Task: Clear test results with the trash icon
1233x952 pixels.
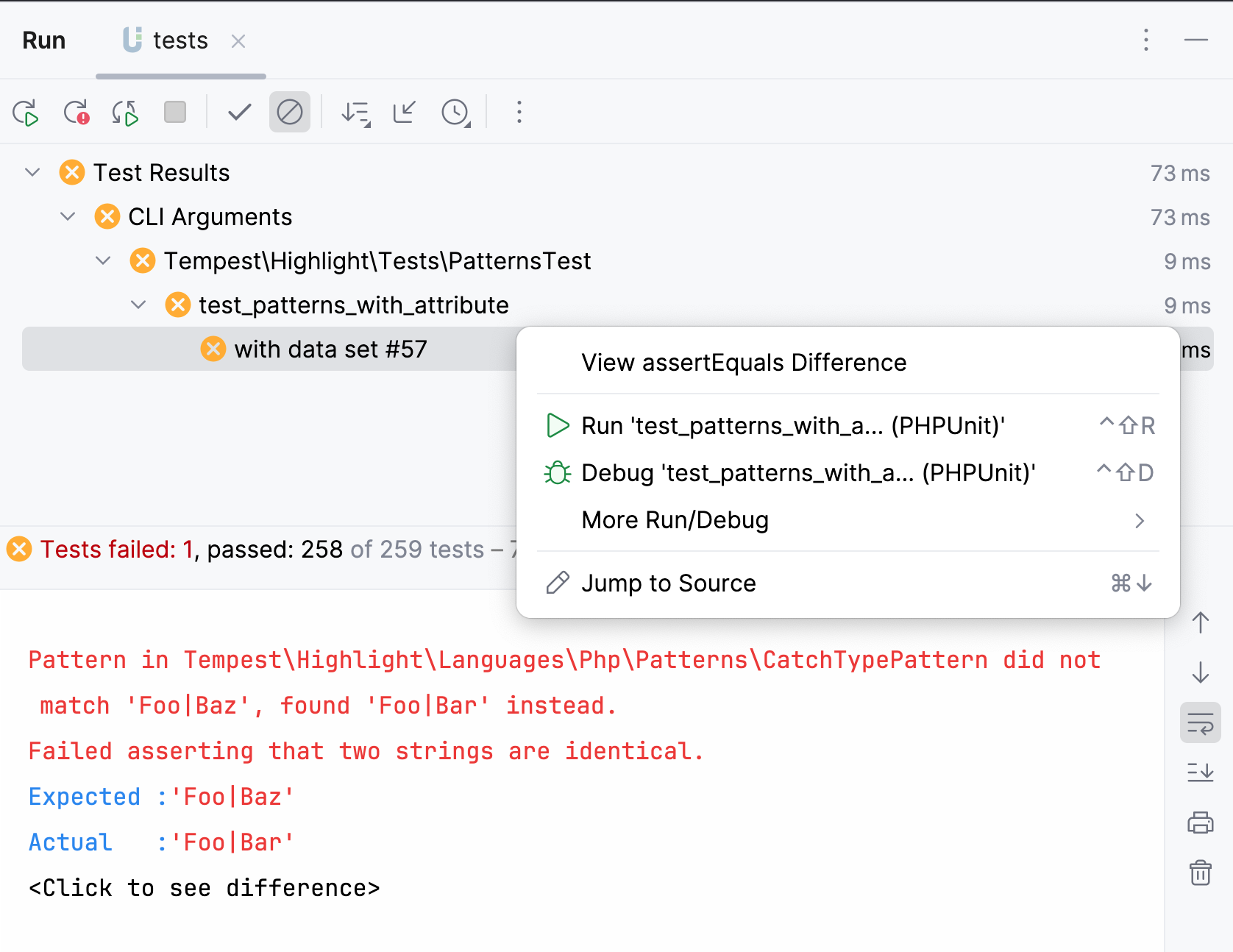Action: pos(1200,873)
